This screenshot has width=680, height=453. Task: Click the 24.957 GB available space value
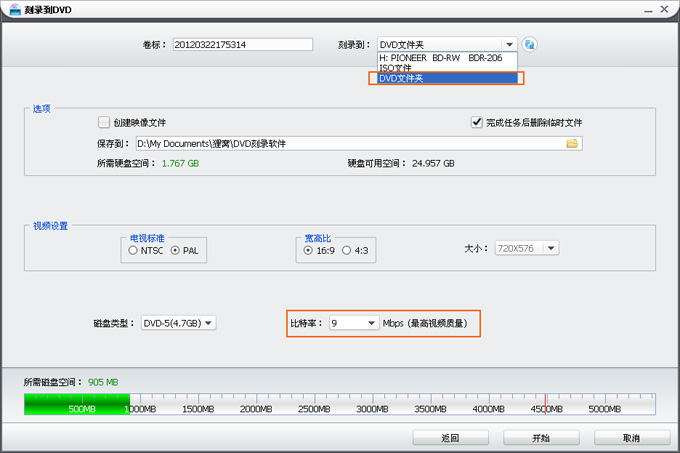pos(433,163)
